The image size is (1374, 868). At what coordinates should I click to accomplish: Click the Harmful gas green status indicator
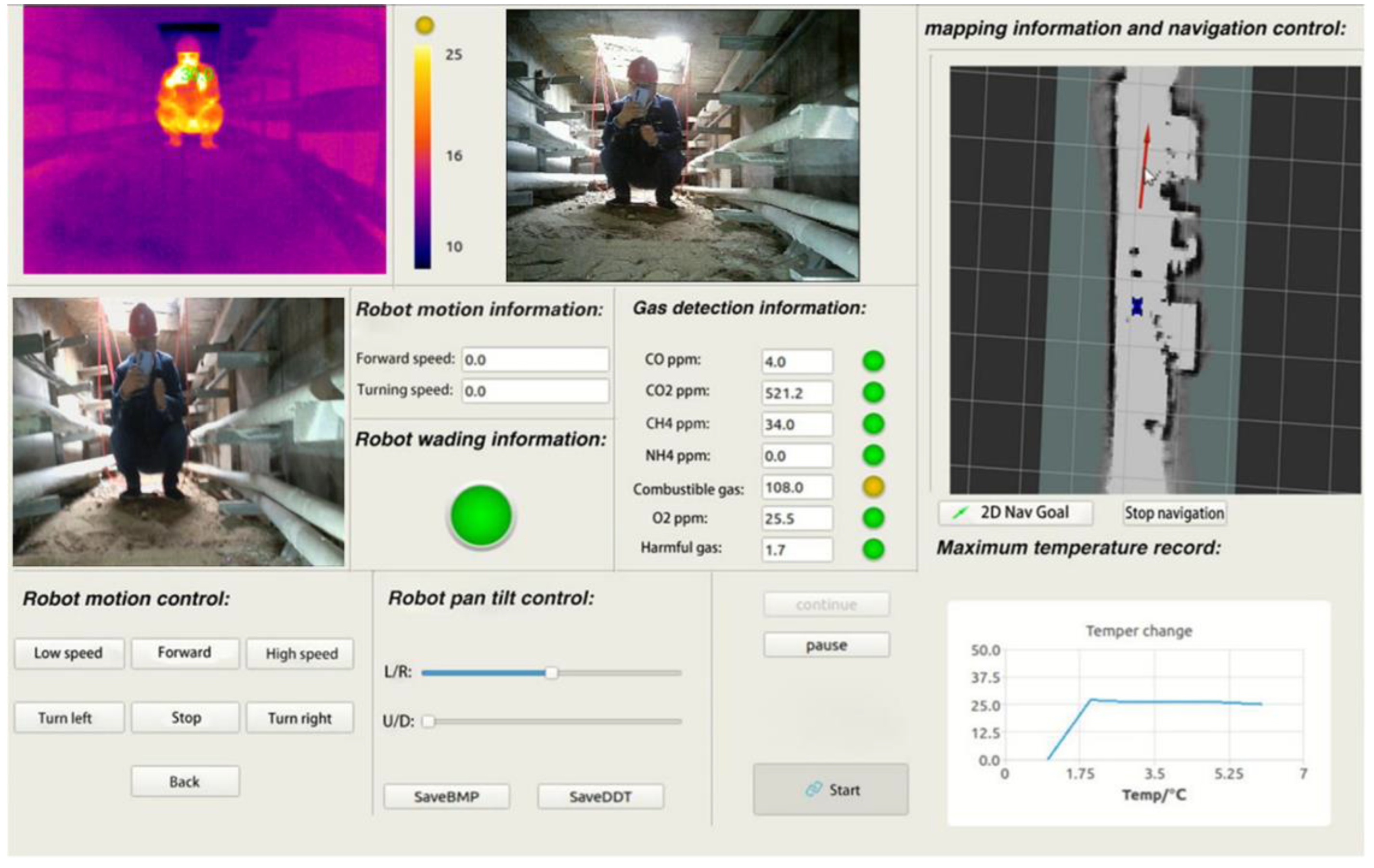(873, 549)
